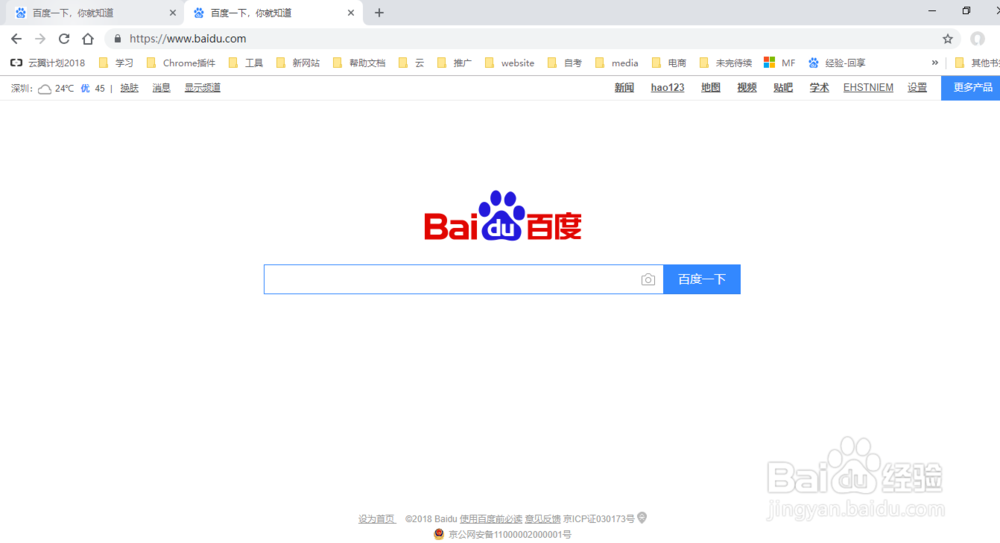Restore down the browser window
This screenshot has height=543, width=1000.
(966, 11)
